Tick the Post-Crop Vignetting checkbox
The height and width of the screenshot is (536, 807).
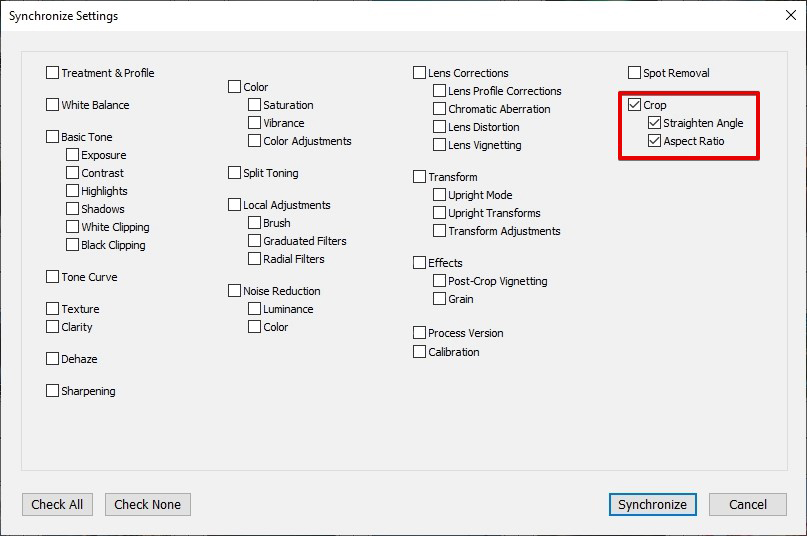tap(440, 281)
